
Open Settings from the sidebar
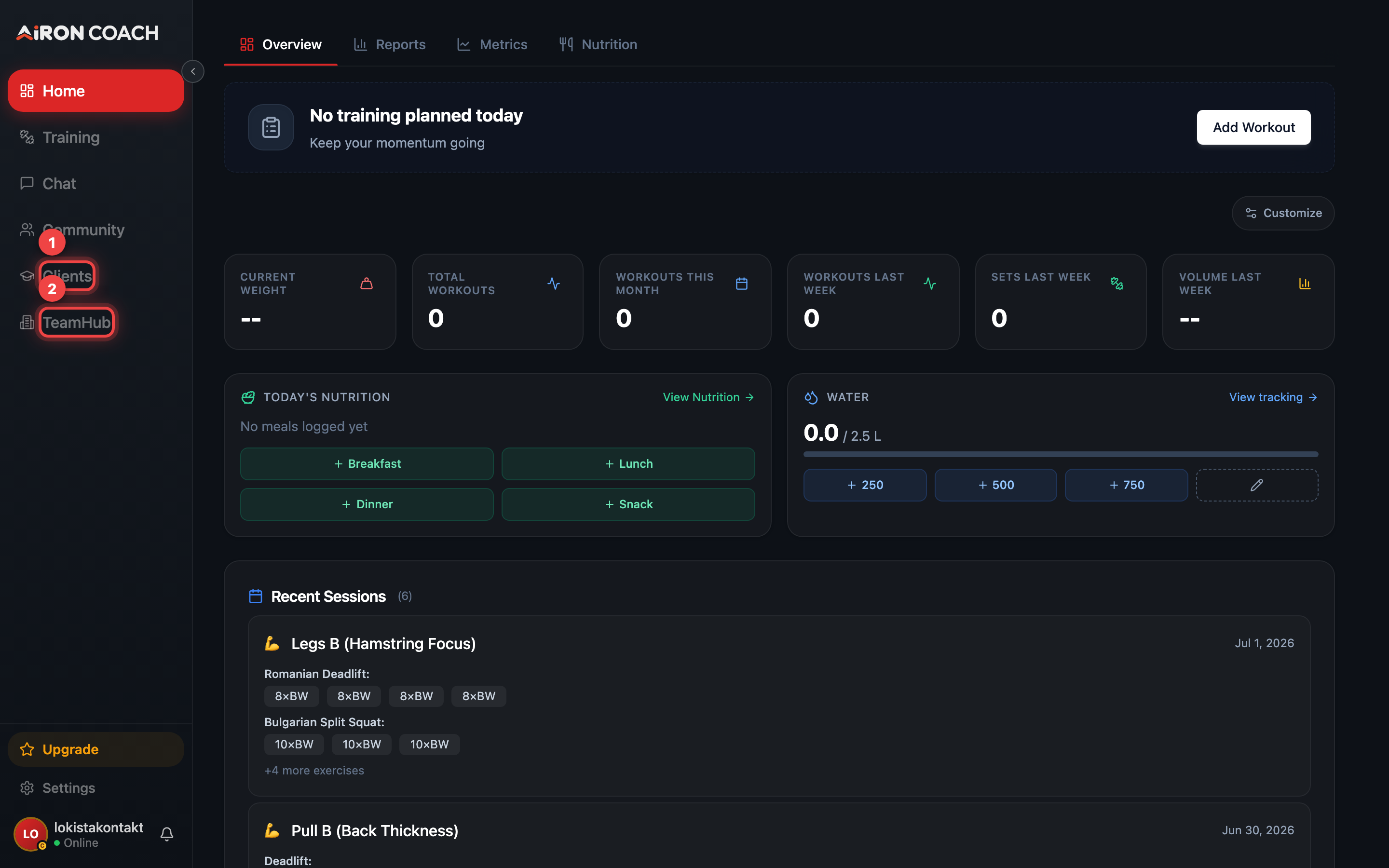tap(96, 787)
